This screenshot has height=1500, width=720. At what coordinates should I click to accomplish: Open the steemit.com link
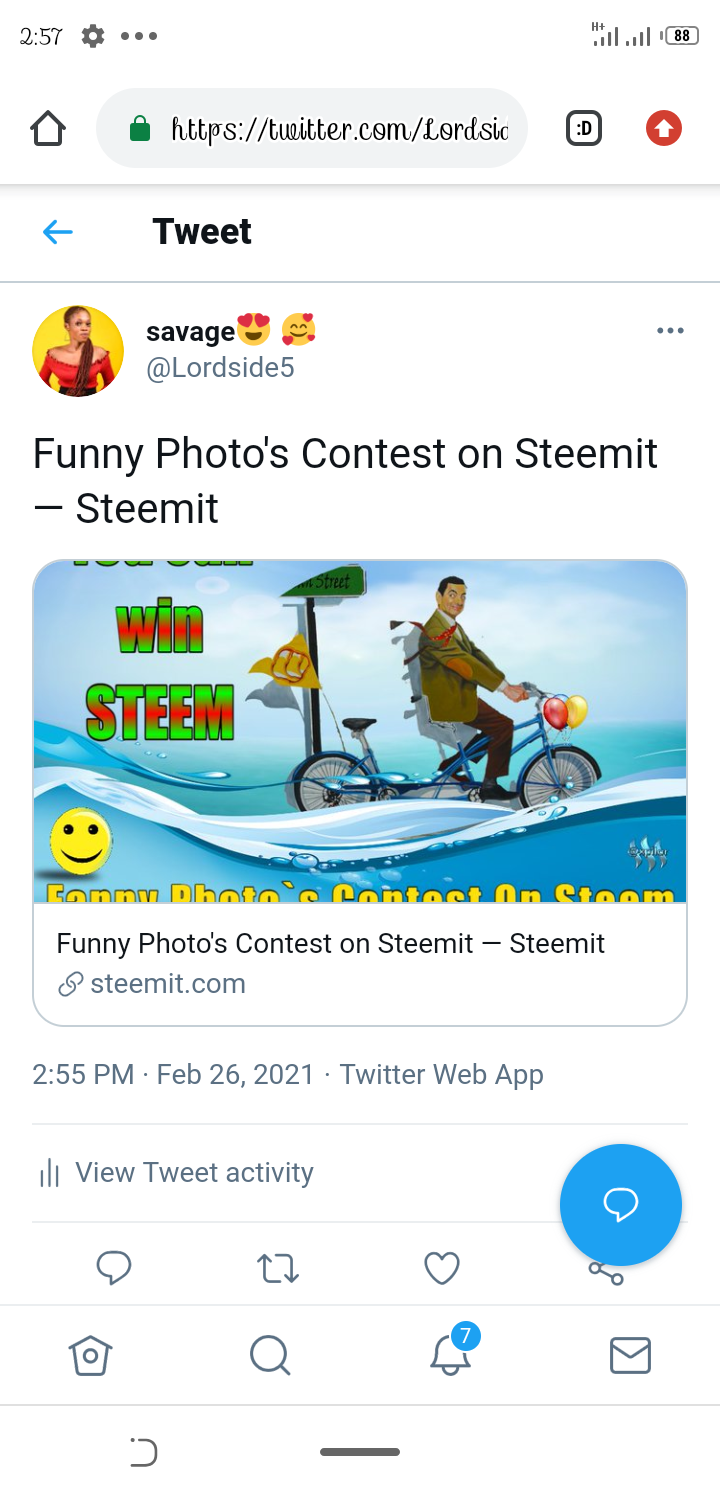point(167,984)
